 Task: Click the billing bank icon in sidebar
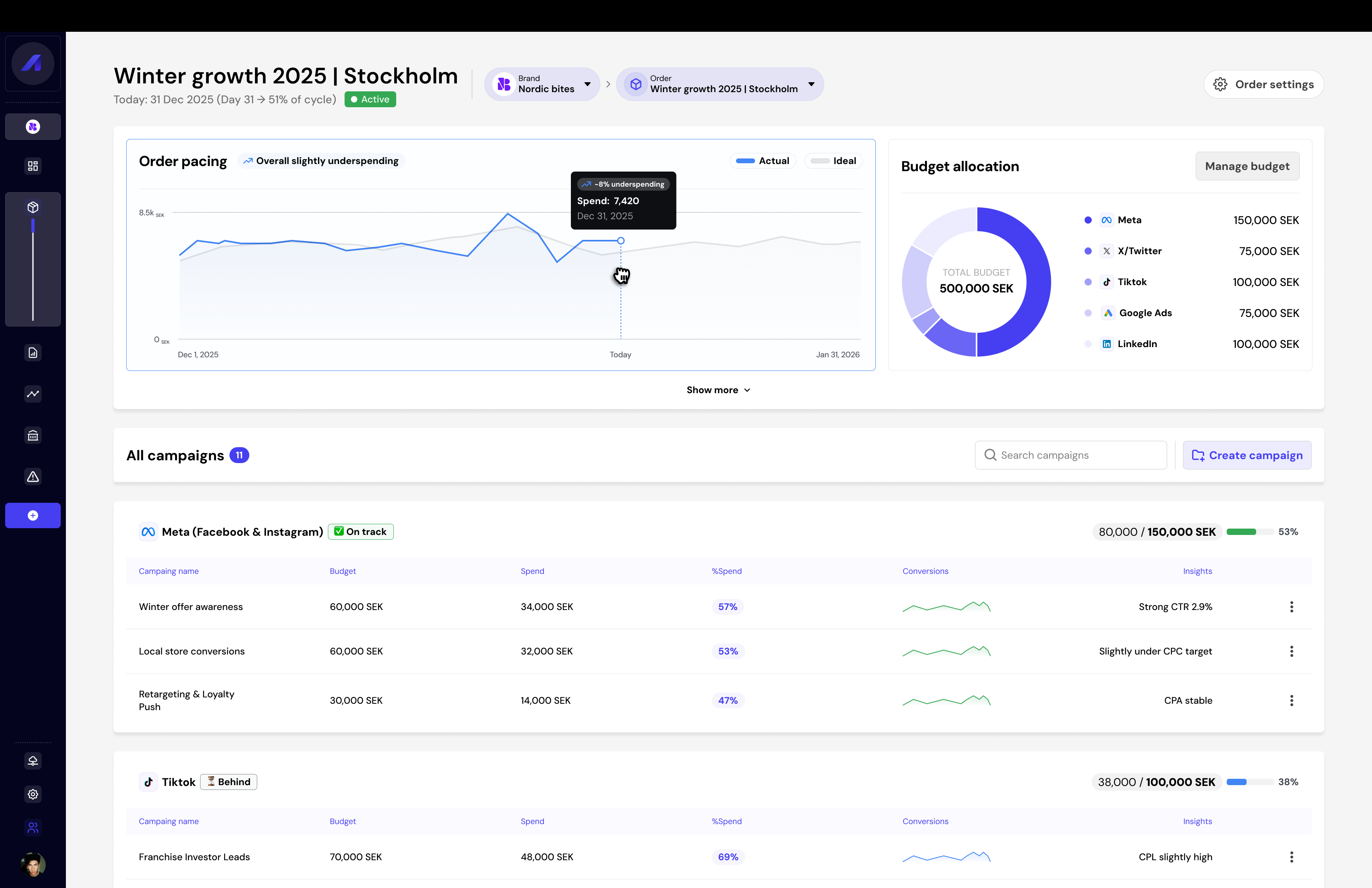coord(33,435)
